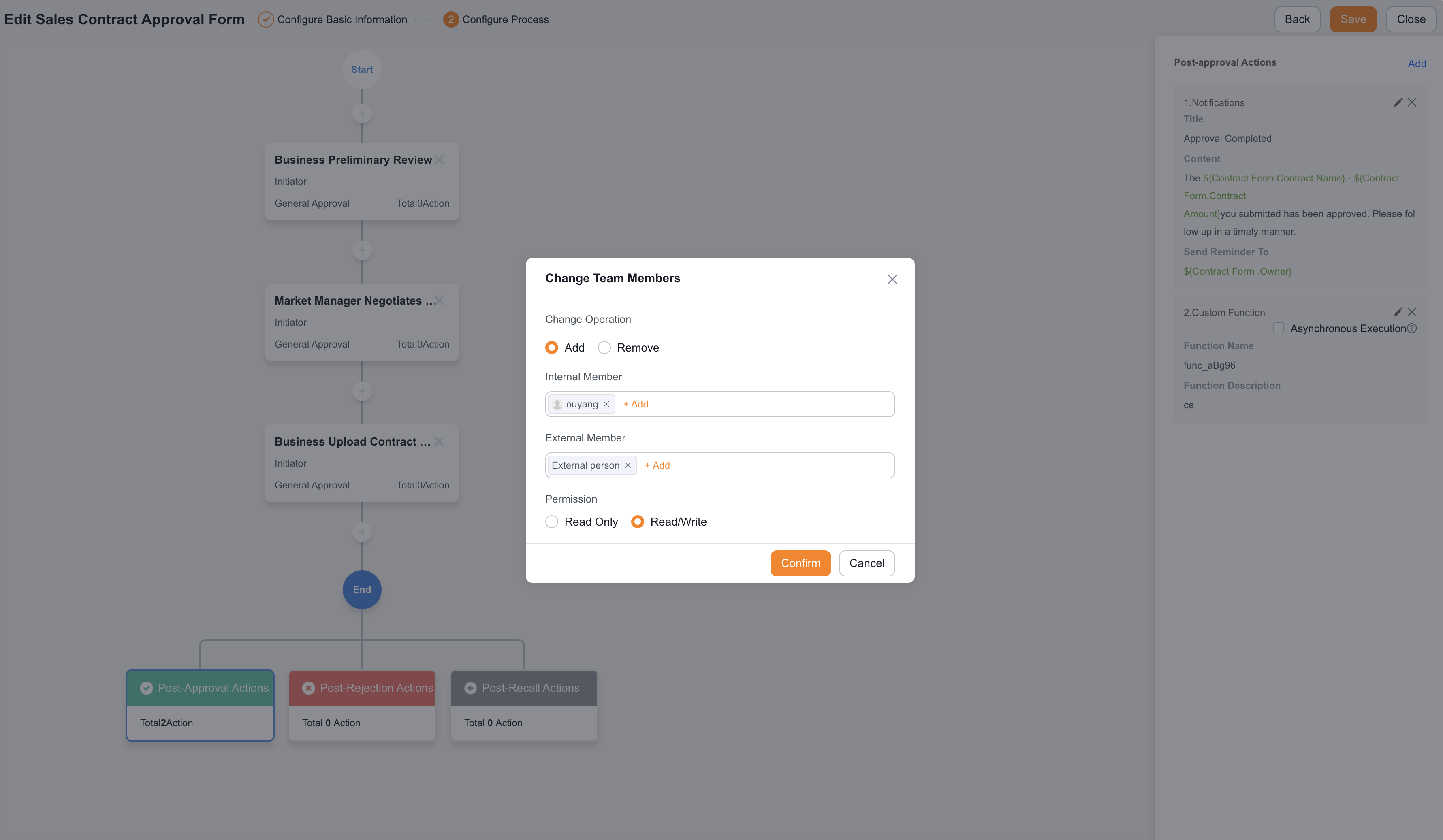This screenshot has height=840, width=1443.
Task: Select the End node
Action: point(362,589)
